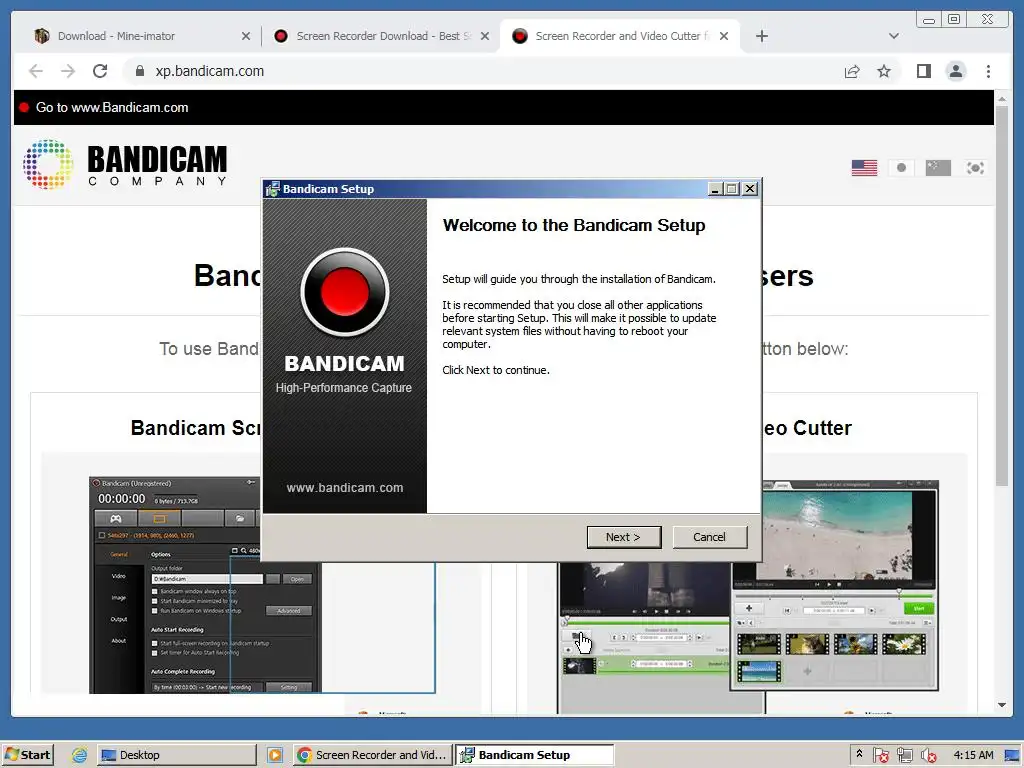Viewport: 1024px width, 768px height.
Task: Click the network tray icon
Action: pyautogui.click(x=904, y=756)
